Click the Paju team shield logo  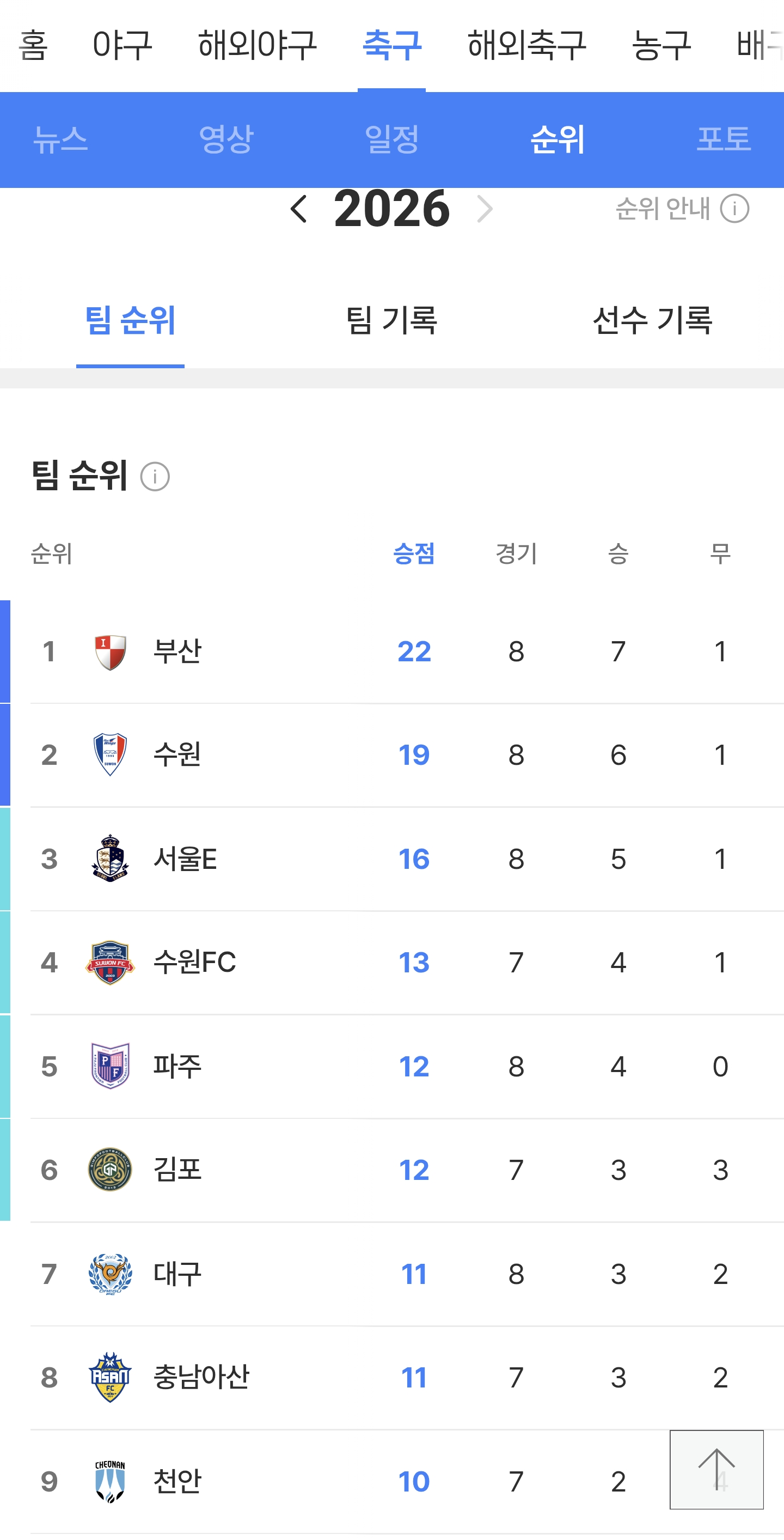[x=111, y=1066]
